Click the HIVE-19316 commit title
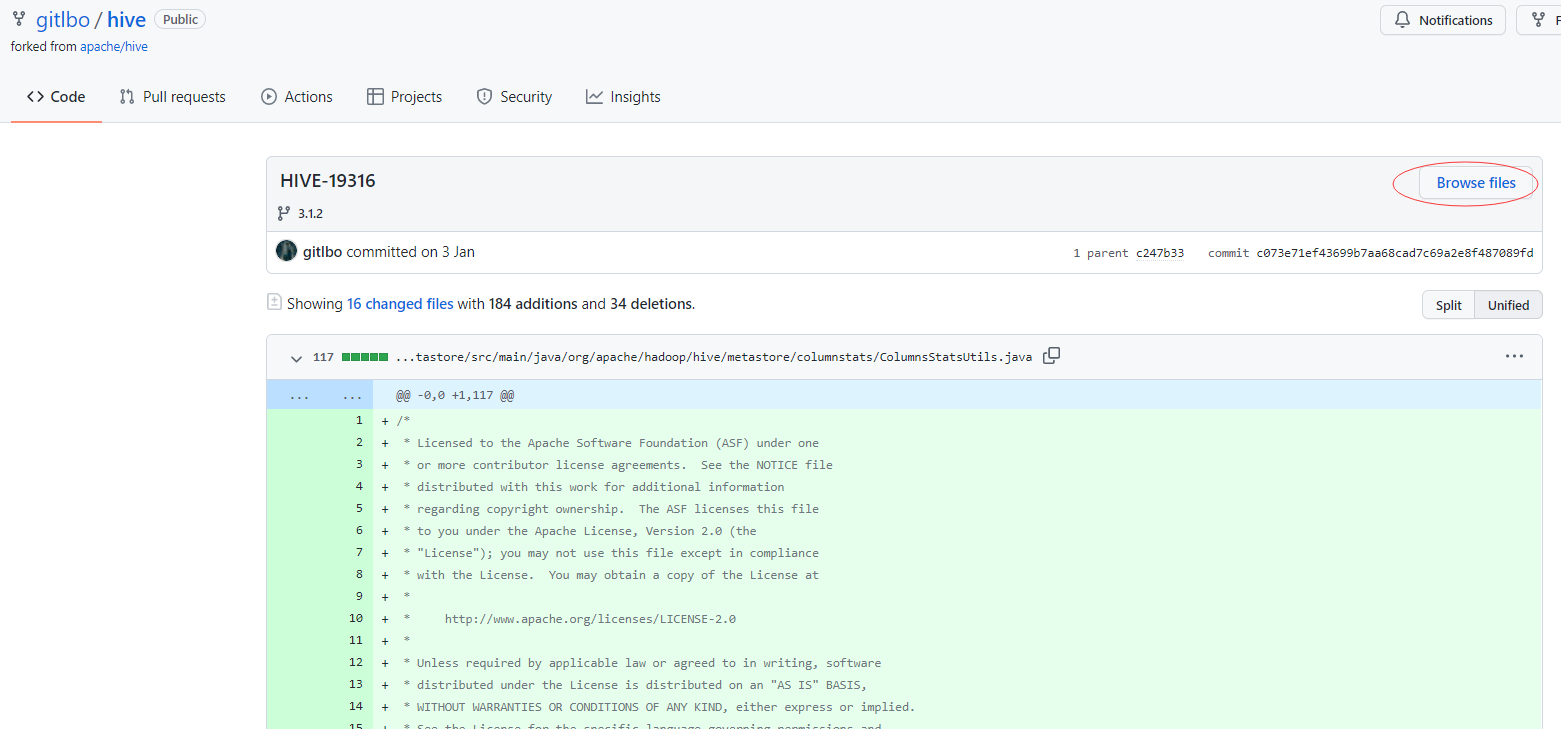 (328, 181)
